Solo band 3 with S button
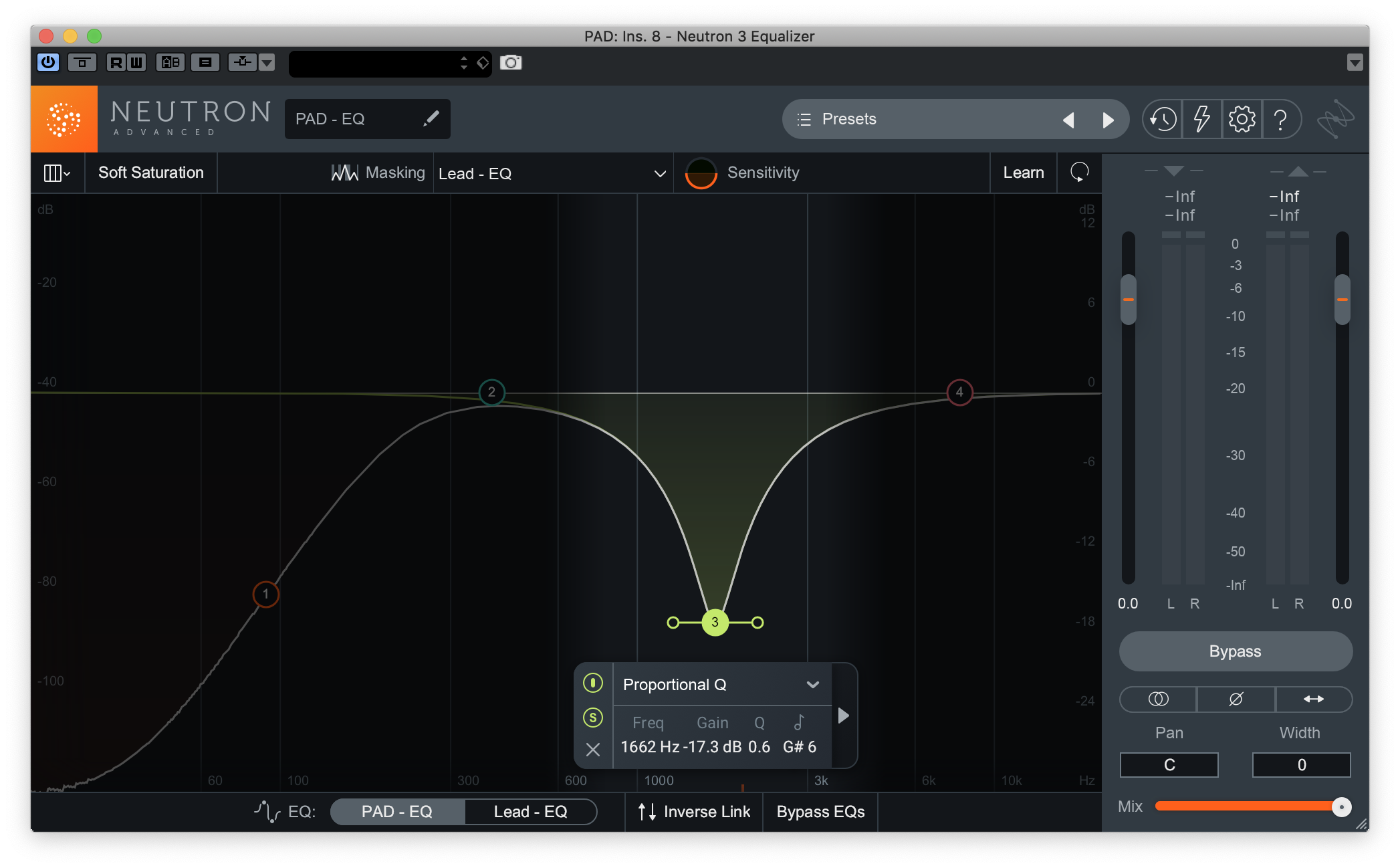The width and height of the screenshot is (1400, 868). click(593, 718)
